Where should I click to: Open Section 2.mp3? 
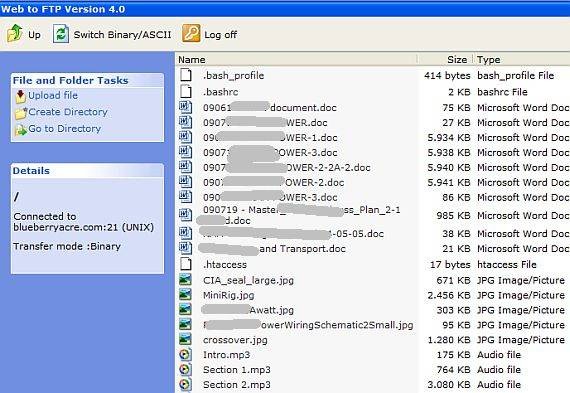237,385
